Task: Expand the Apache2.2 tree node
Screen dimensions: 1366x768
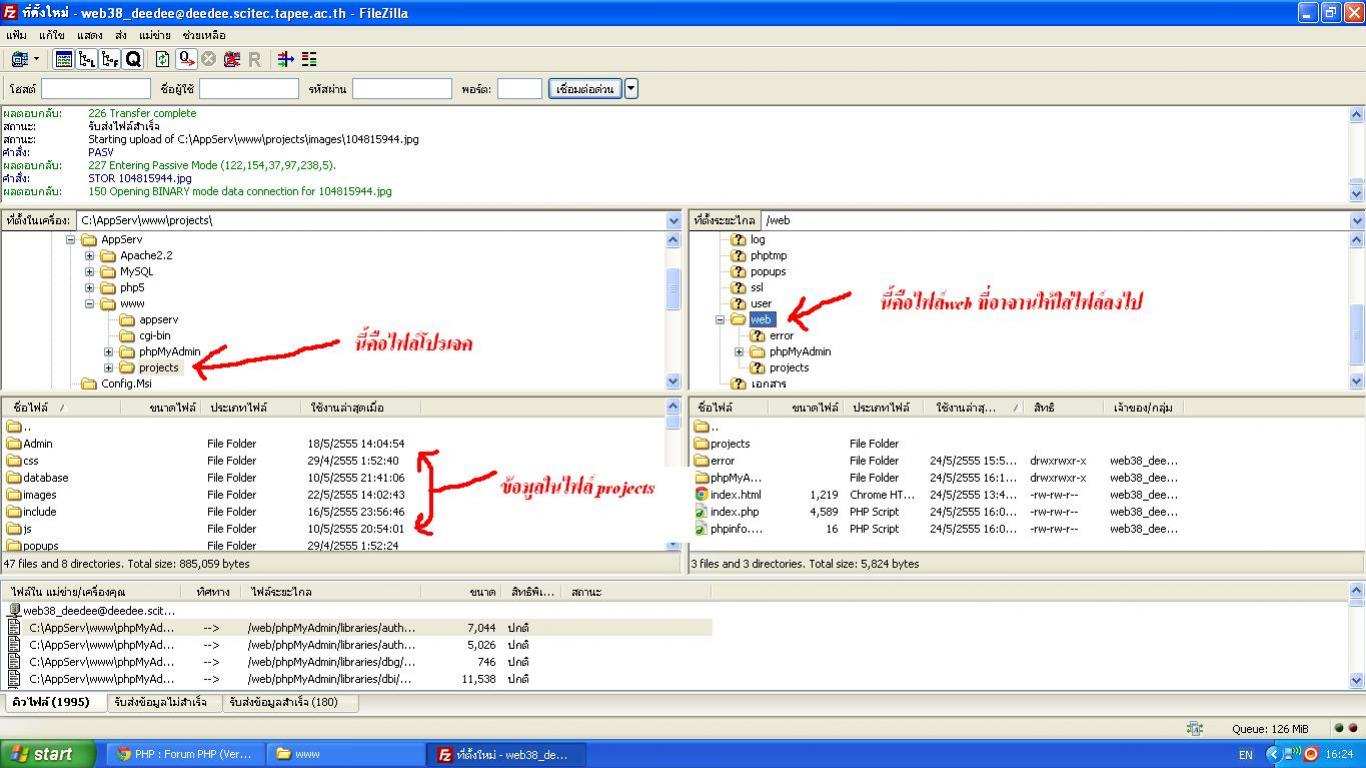Action: coord(90,256)
